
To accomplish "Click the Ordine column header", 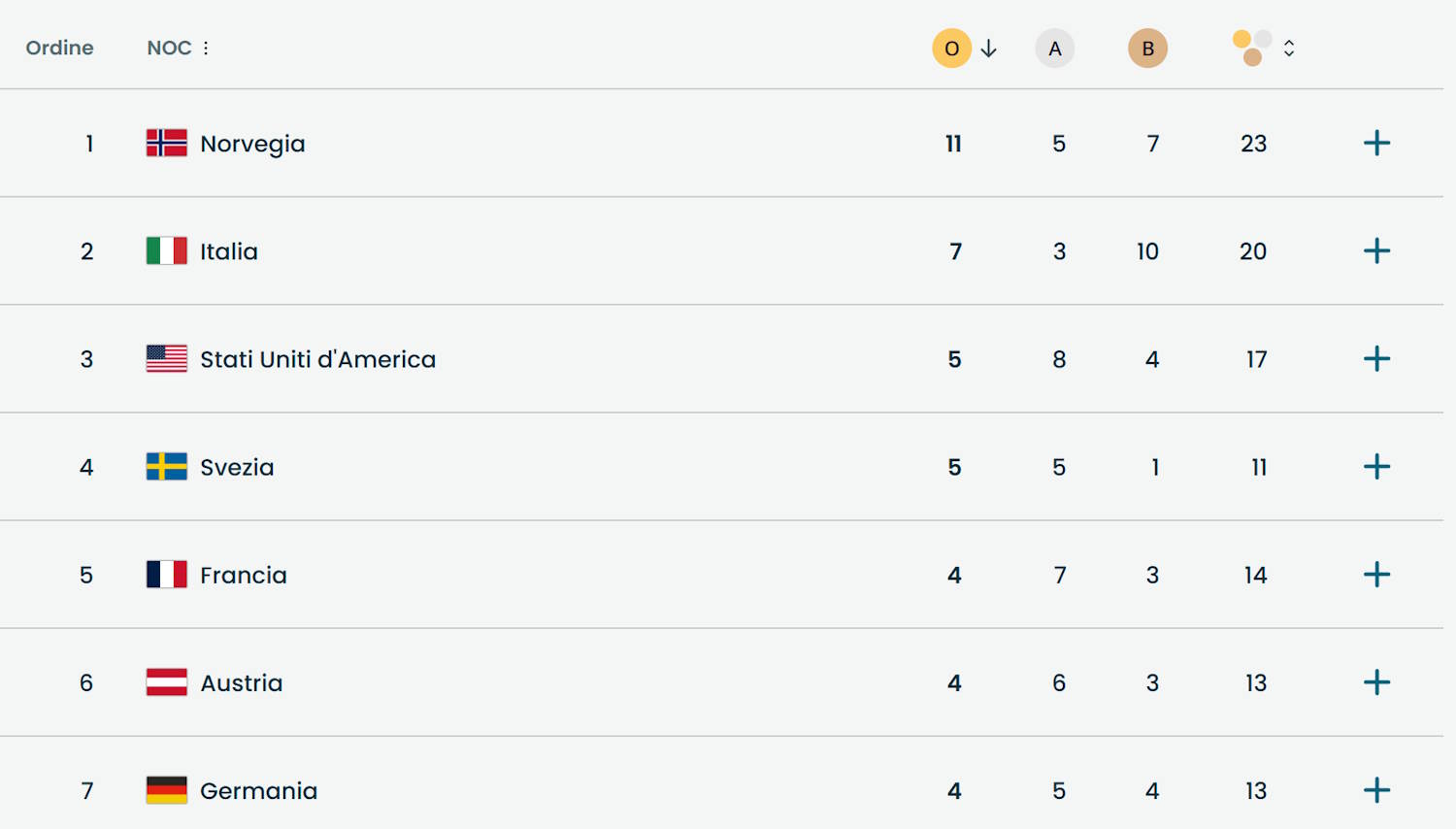I will pos(59,49).
